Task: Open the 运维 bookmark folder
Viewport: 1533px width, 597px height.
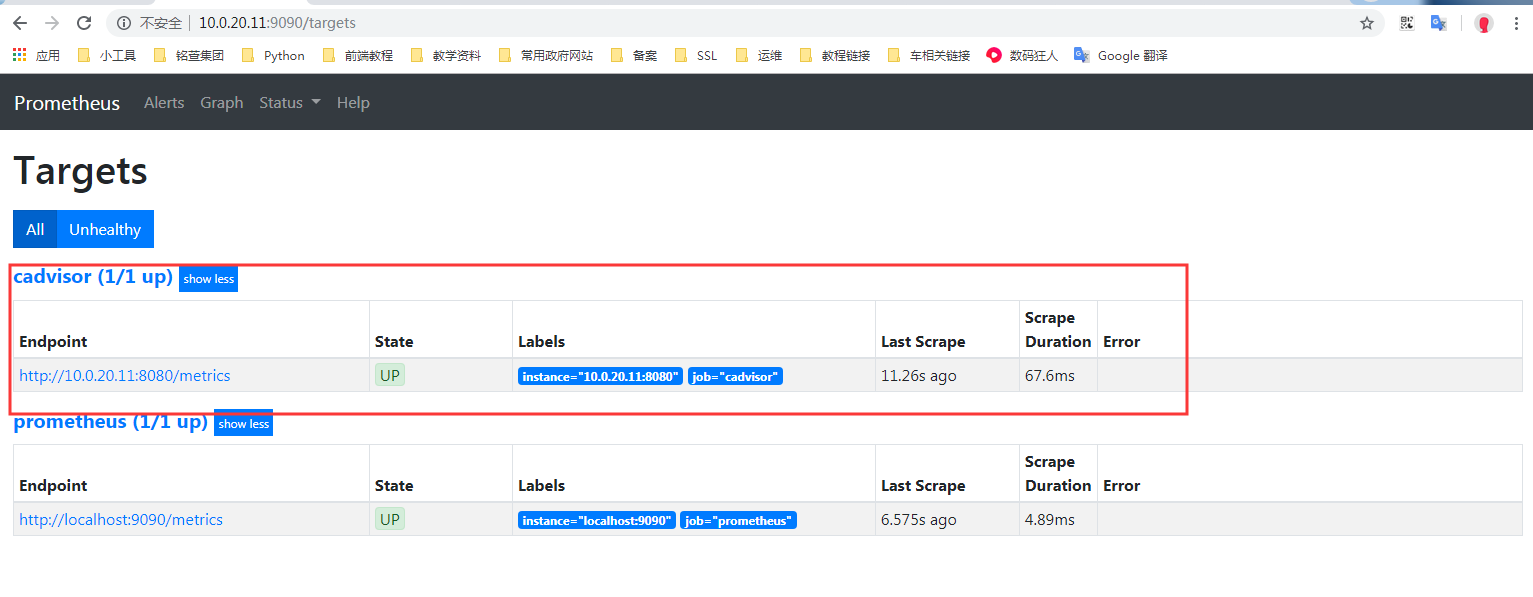Action: click(x=758, y=56)
